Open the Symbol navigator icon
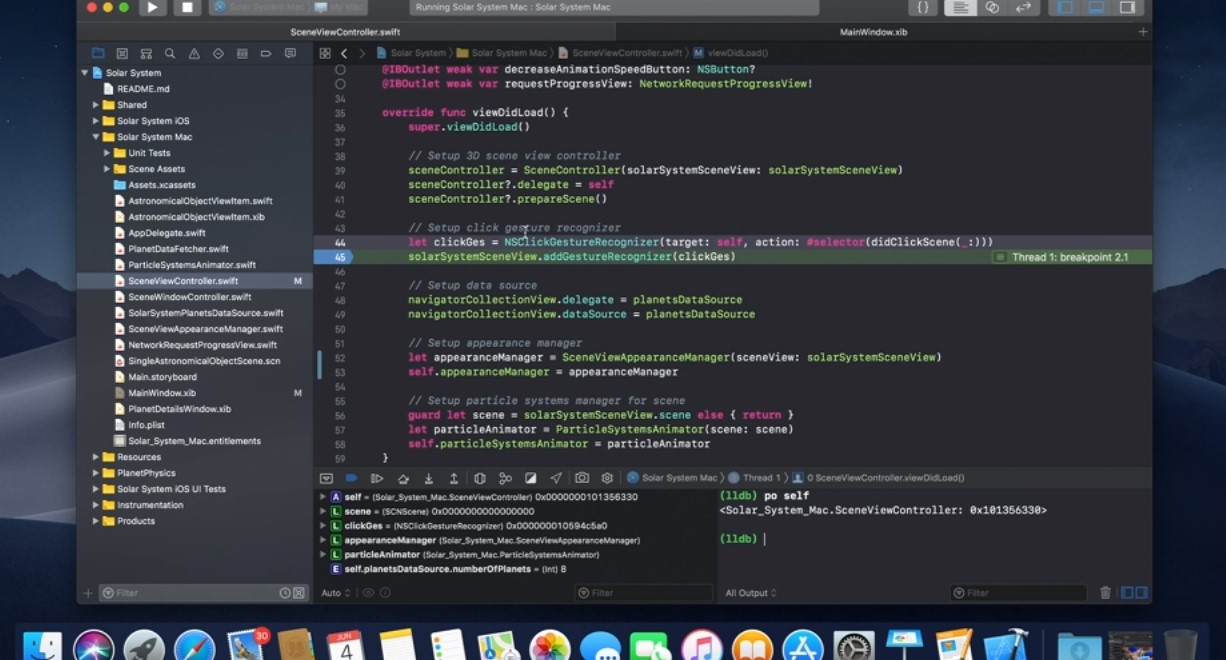1226x660 pixels. (146, 53)
